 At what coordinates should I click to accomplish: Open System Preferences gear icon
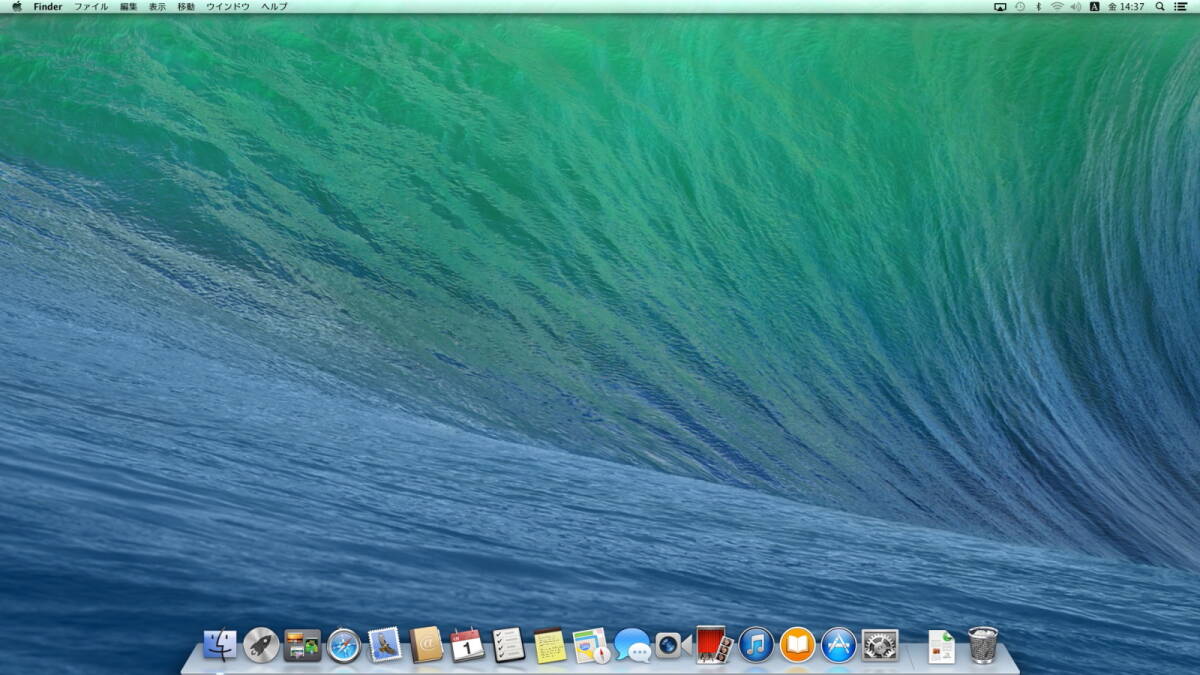click(880, 645)
